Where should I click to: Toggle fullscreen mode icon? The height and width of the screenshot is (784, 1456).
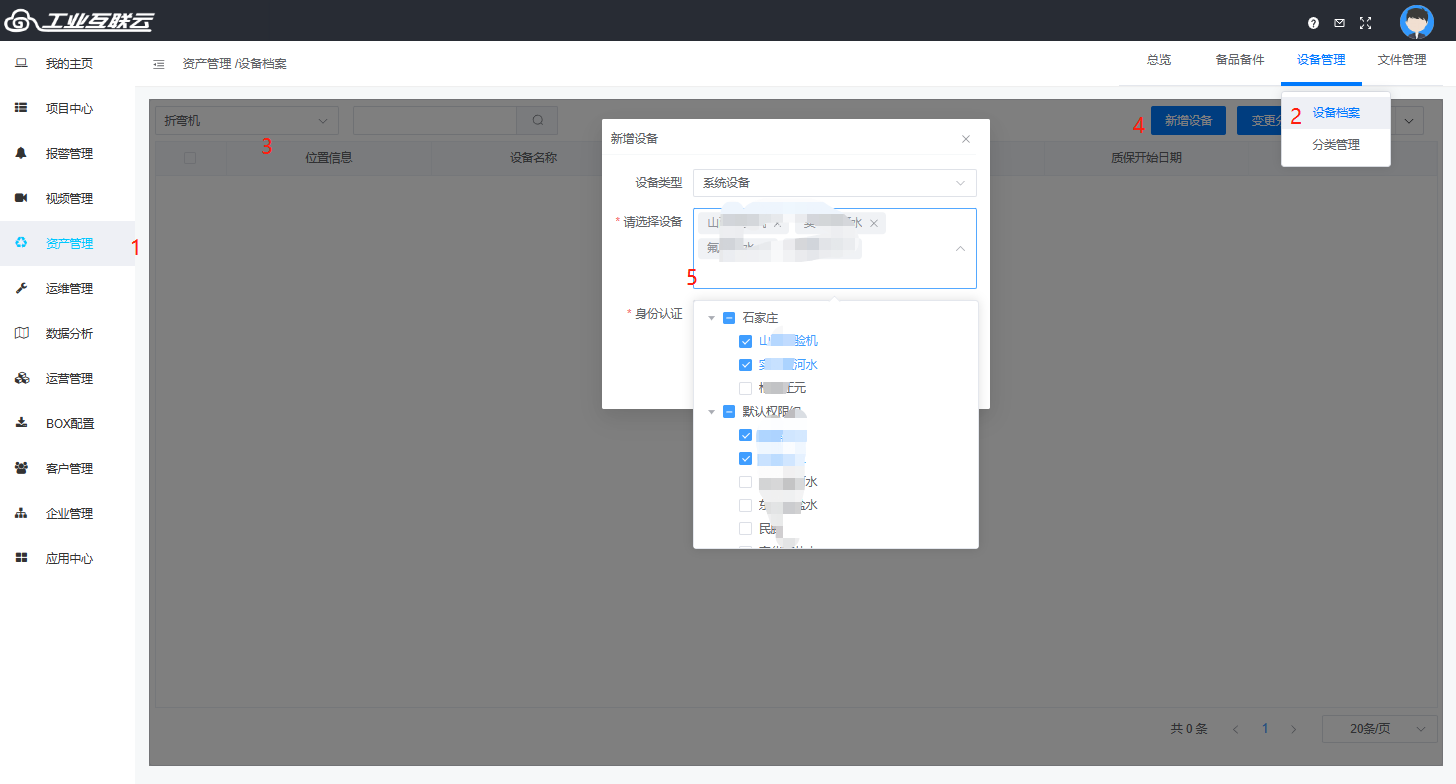pos(1365,22)
